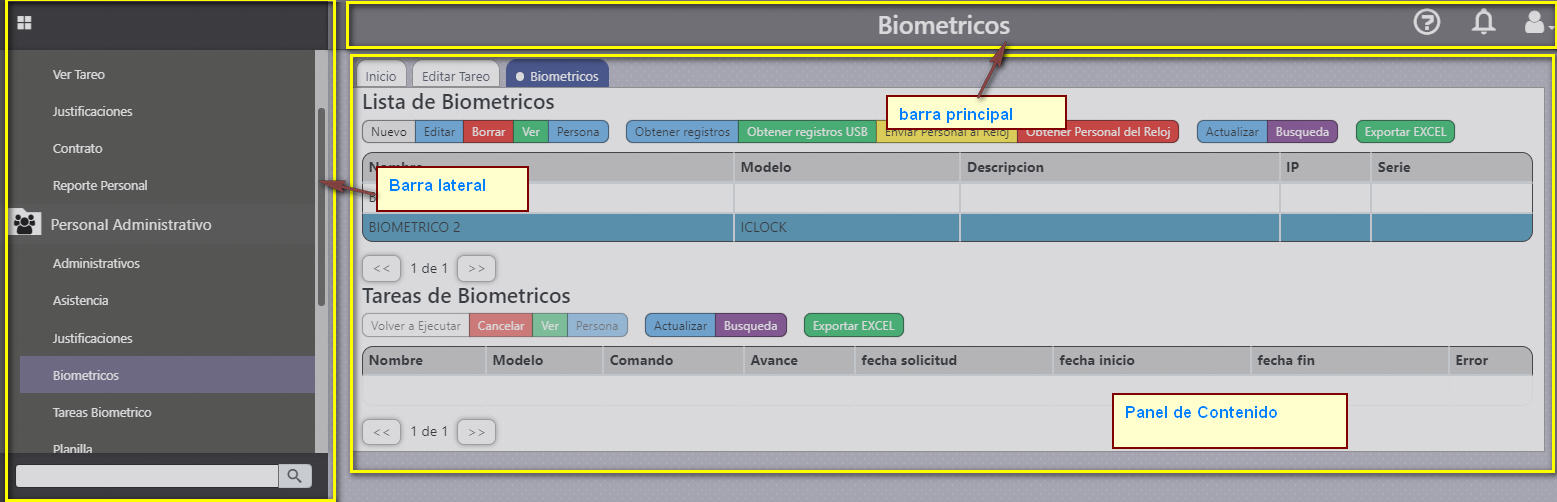This screenshot has height=502, width=1557.
Task: Switch to the Editar Tareo tab
Action: coord(455,76)
